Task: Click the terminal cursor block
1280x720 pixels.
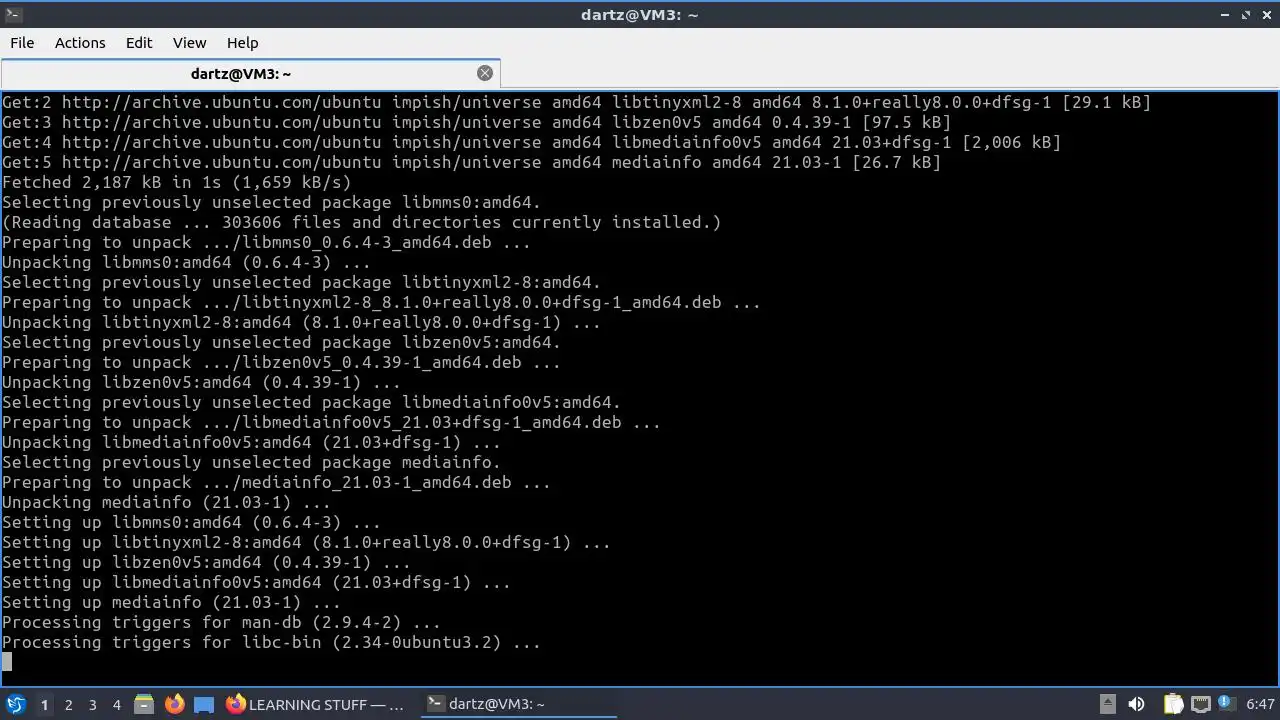Action: pyautogui.click(x=7, y=662)
